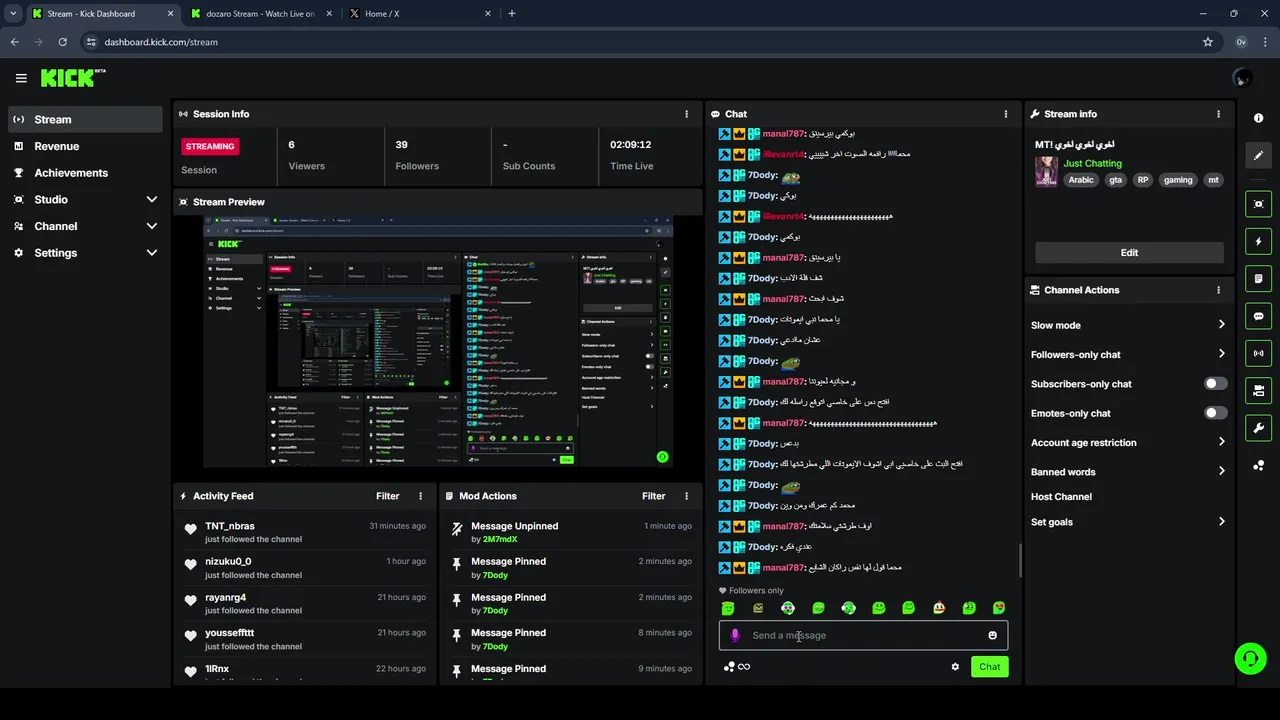Click the lightning bolt icon in right rail
The width and height of the screenshot is (1280, 720).
click(x=1258, y=241)
